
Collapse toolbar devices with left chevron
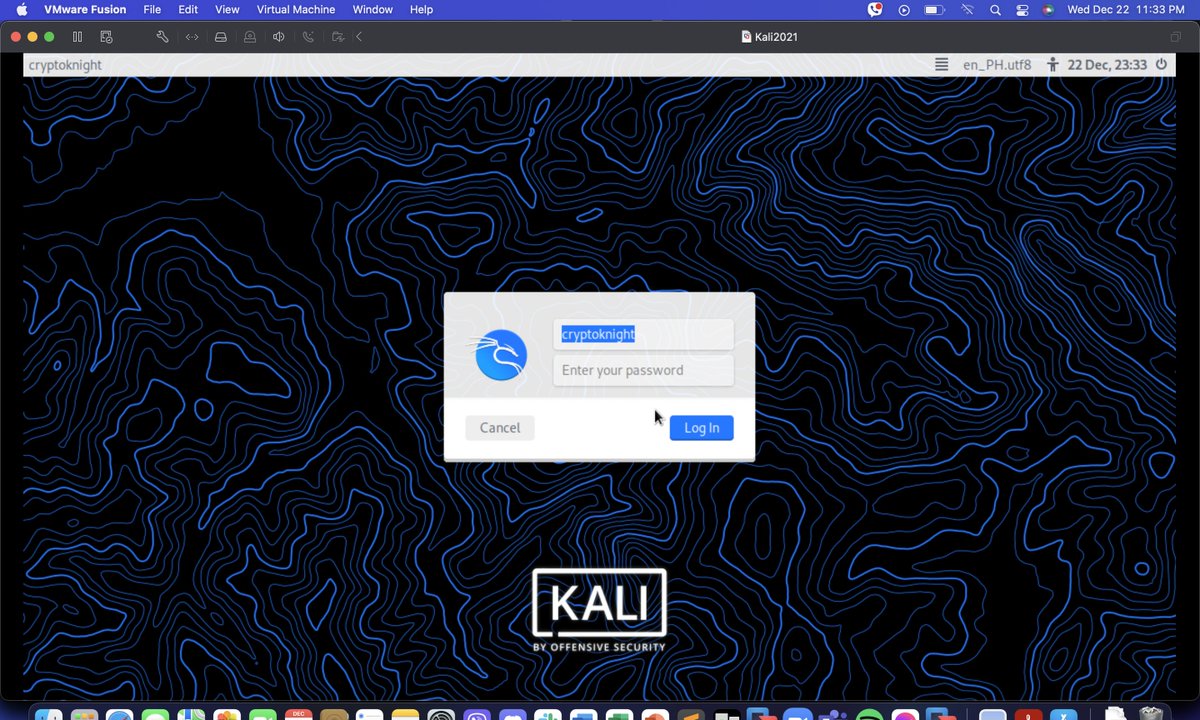[359, 37]
